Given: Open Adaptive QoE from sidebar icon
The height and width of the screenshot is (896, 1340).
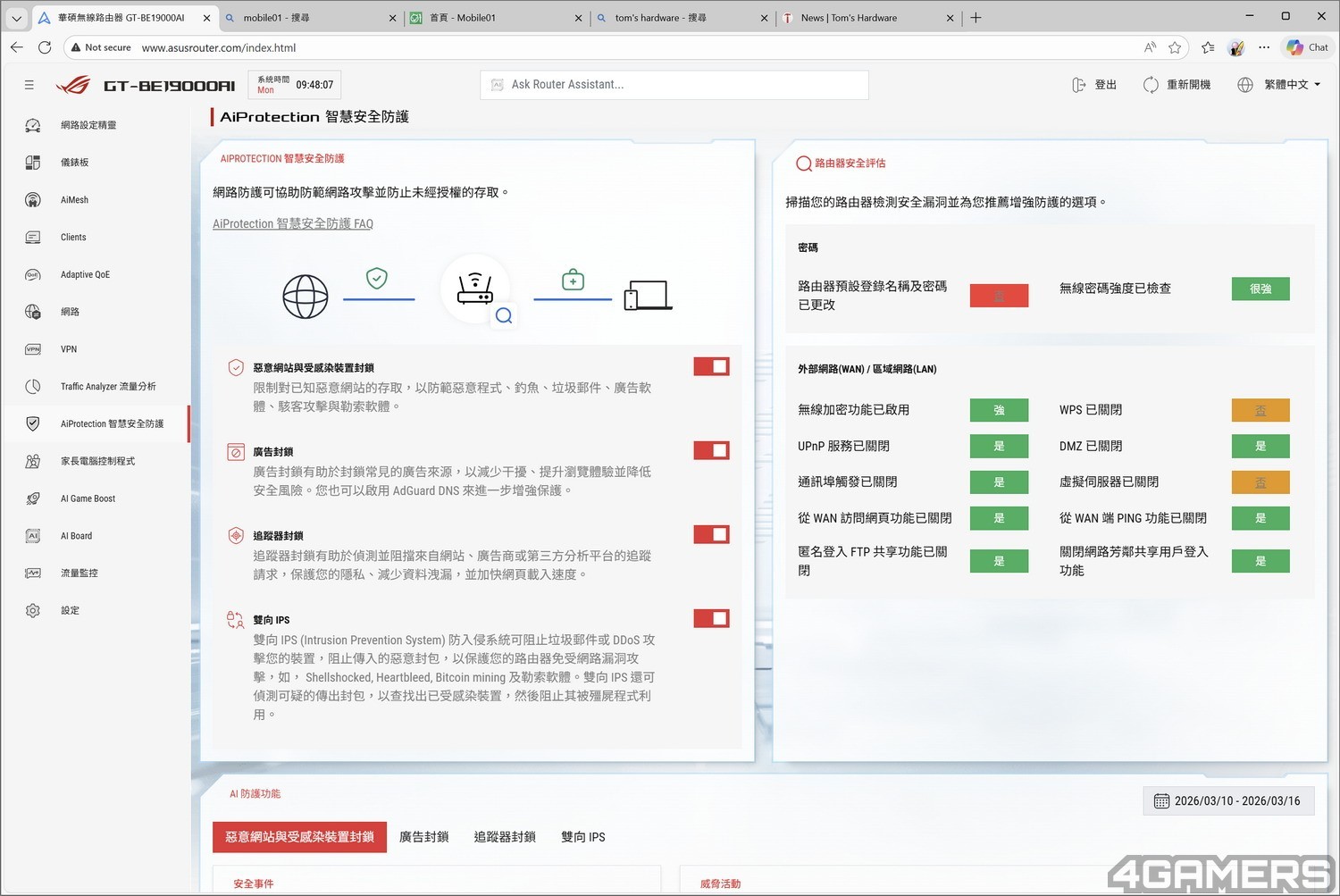Looking at the screenshot, I should pyautogui.click(x=33, y=275).
